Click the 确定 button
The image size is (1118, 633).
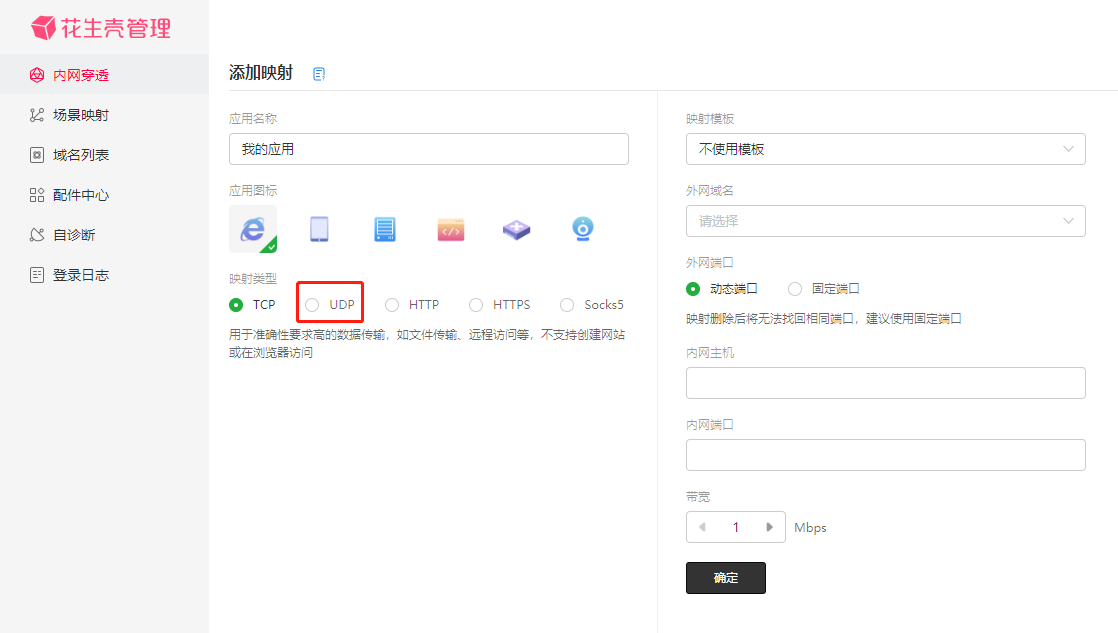(x=726, y=578)
